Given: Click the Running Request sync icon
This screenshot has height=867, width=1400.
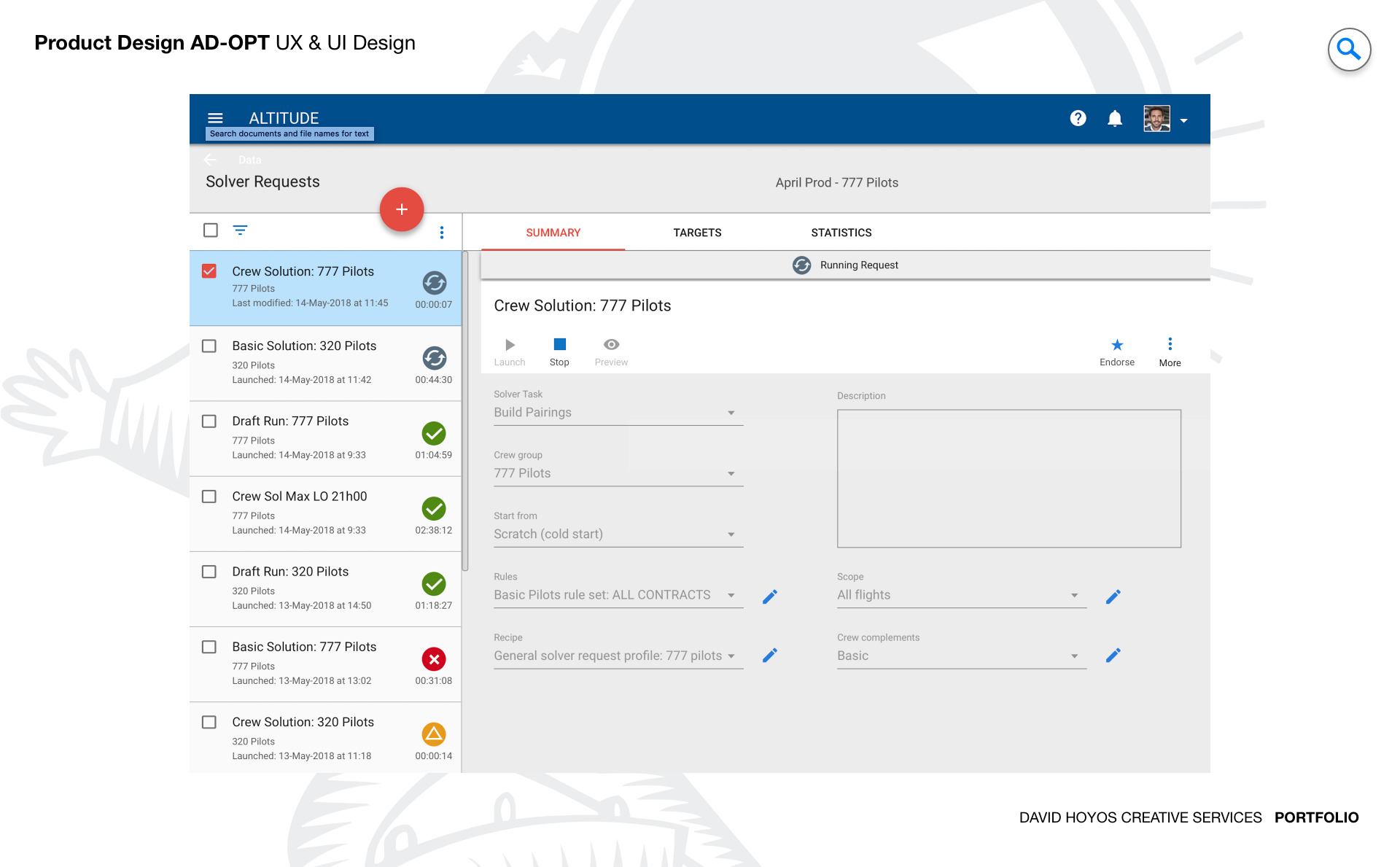Looking at the screenshot, I should click(801, 265).
